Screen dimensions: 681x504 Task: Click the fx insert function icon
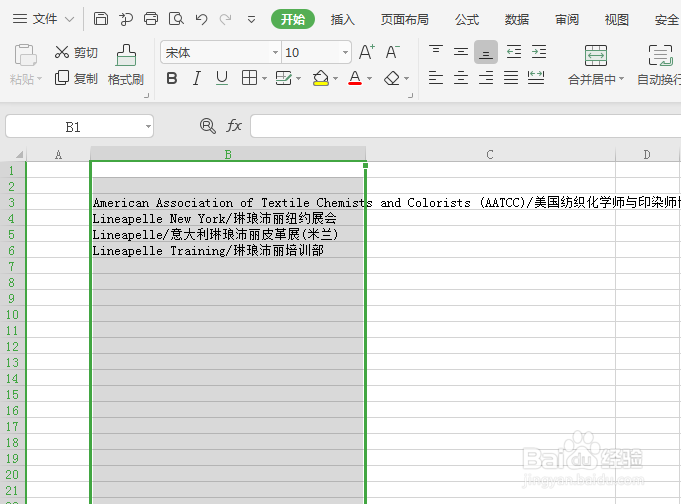click(234, 126)
